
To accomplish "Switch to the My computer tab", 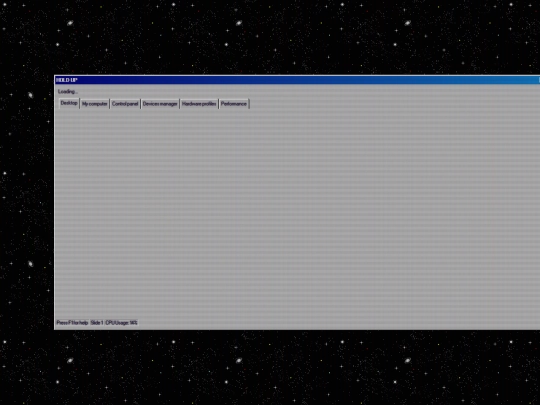I will tap(95, 104).
